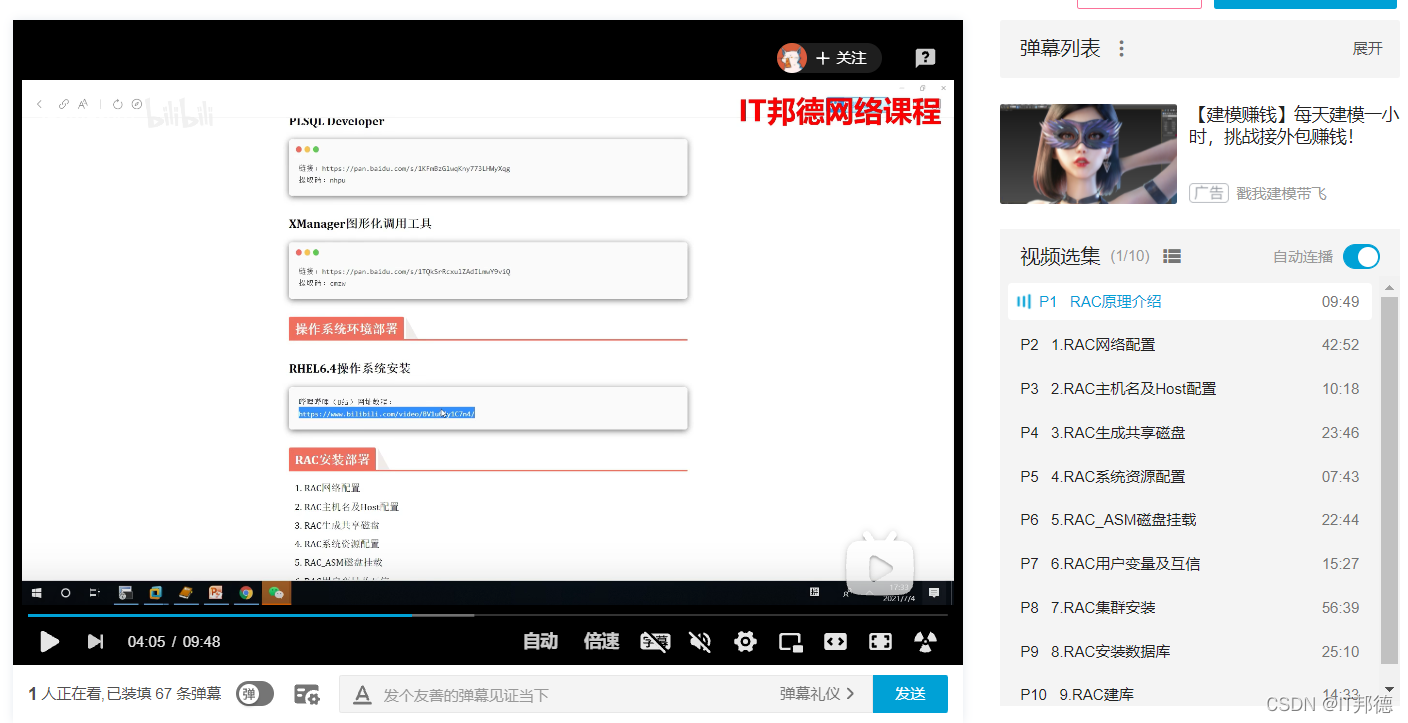Turn off the 自动连播 autoplay switch

point(1361,257)
